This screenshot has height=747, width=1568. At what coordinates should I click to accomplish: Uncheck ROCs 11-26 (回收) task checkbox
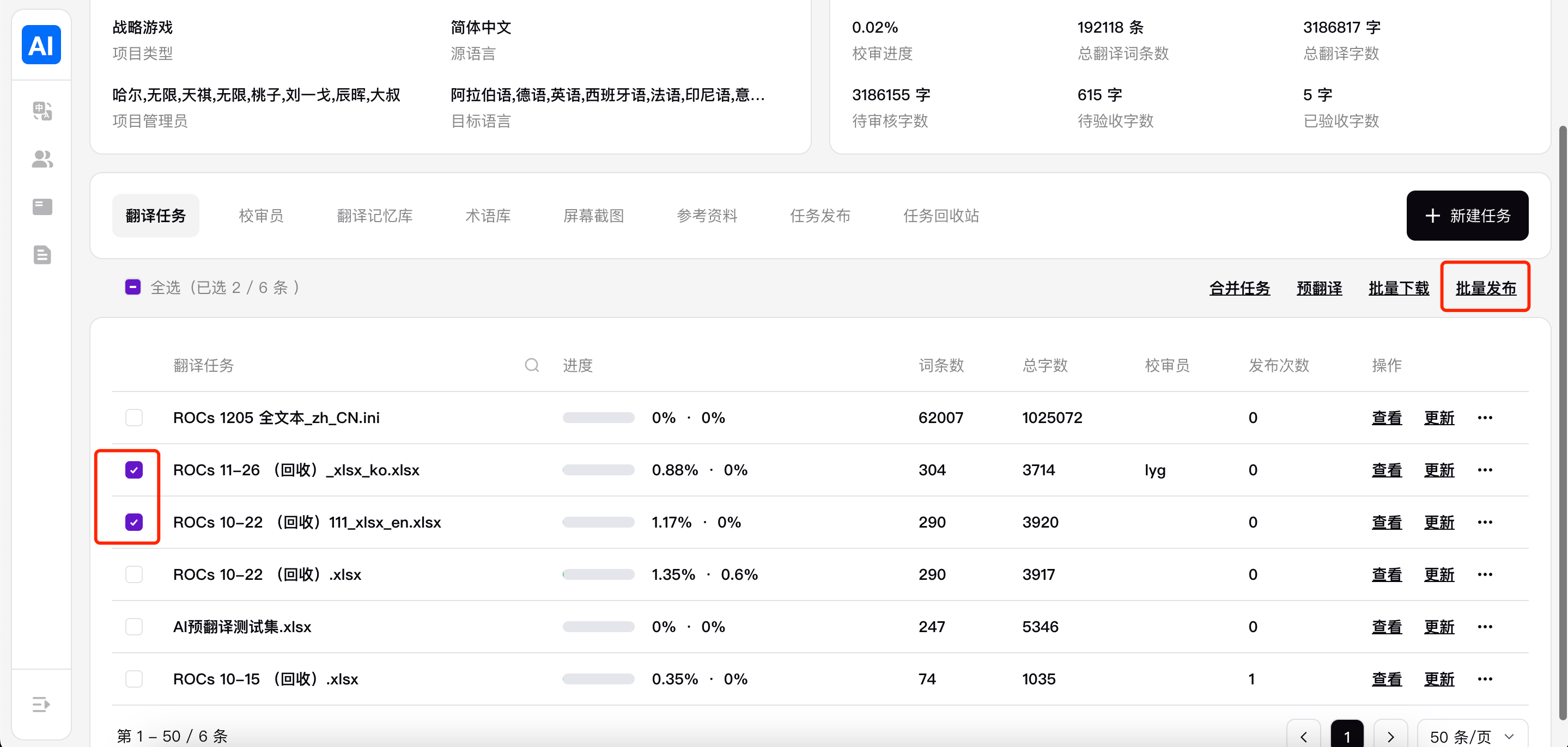point(134,470)
